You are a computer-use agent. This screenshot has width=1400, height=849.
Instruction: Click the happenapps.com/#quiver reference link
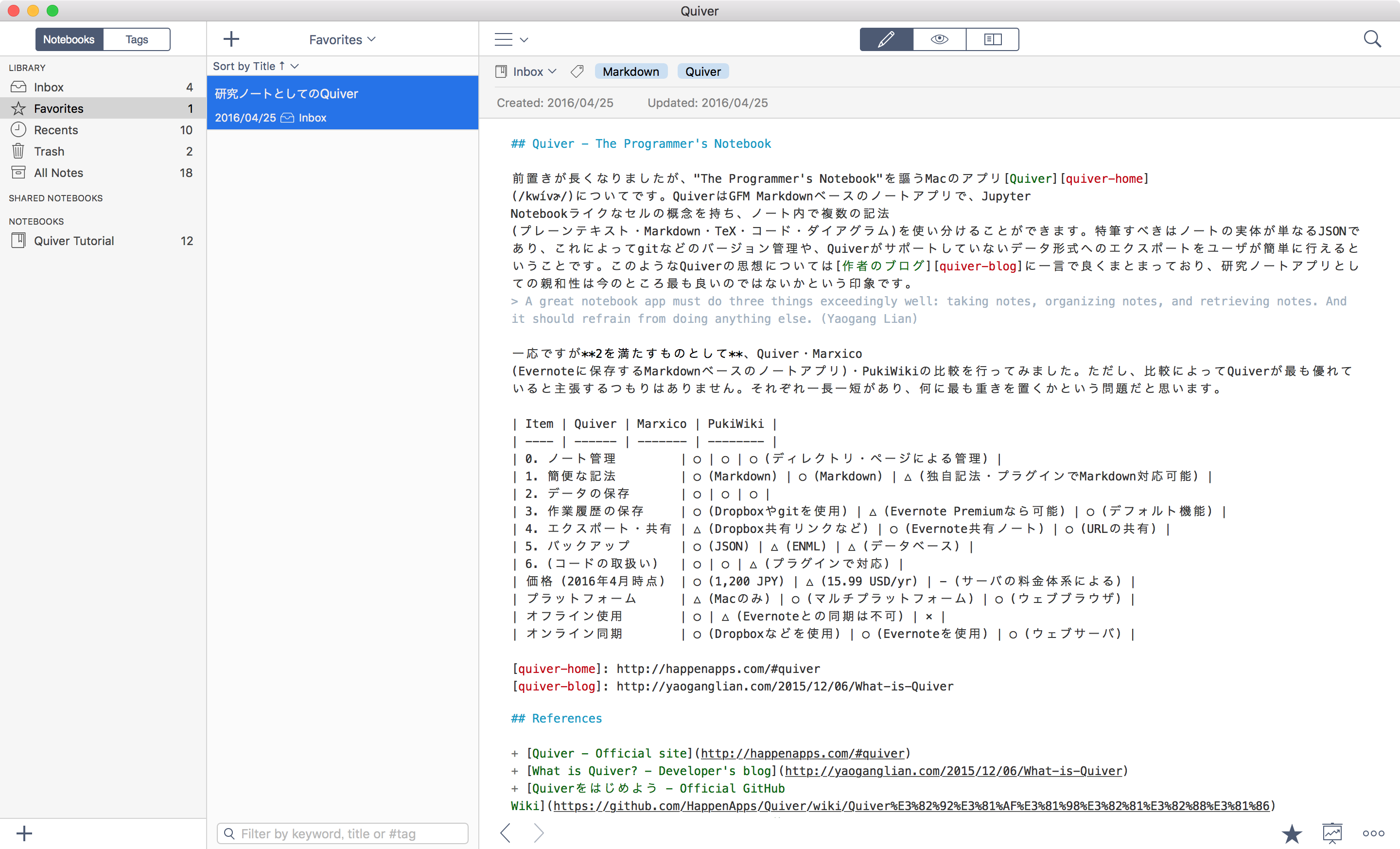802,753
